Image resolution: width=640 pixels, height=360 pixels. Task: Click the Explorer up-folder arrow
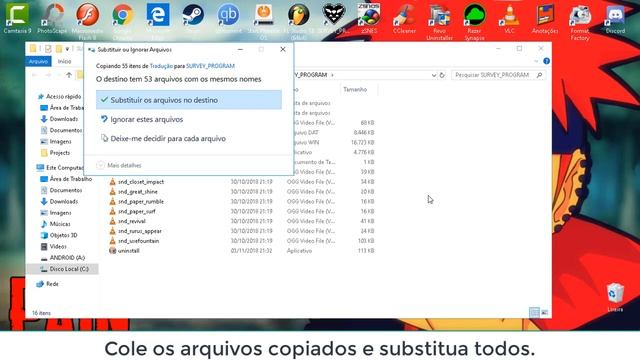pyautogui.click(x=69, y=75)
